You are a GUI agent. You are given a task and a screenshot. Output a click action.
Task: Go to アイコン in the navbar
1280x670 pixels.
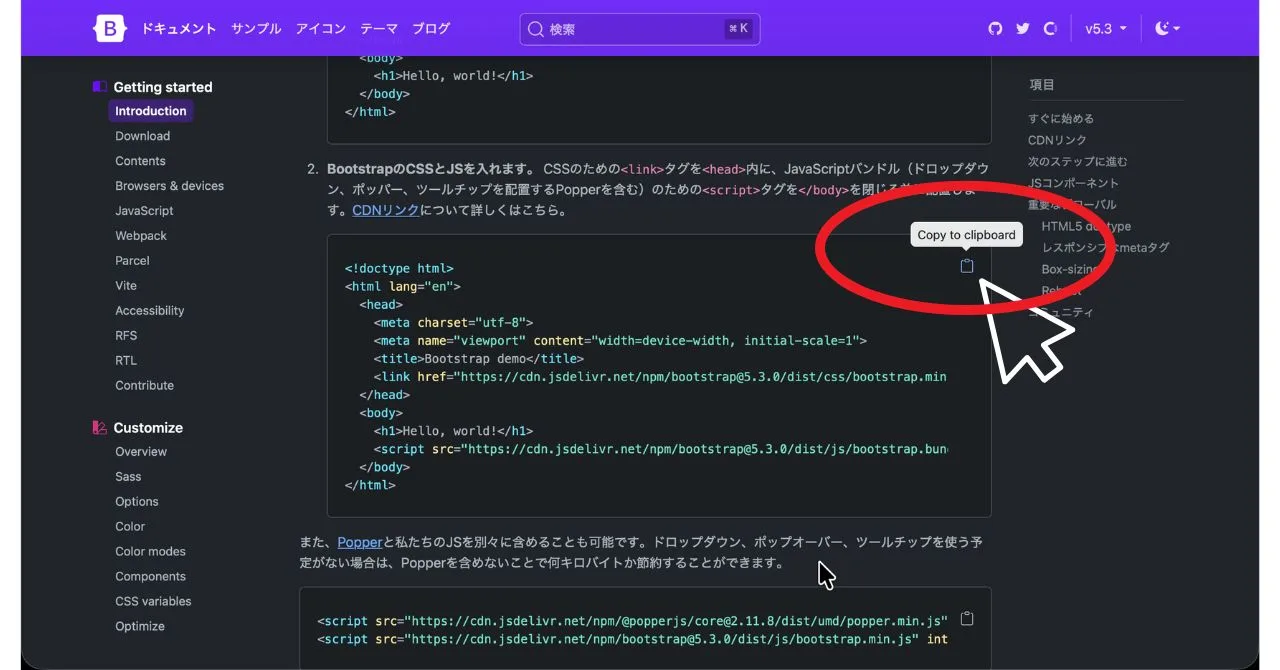pyautogui.click(x=320, y=29)
